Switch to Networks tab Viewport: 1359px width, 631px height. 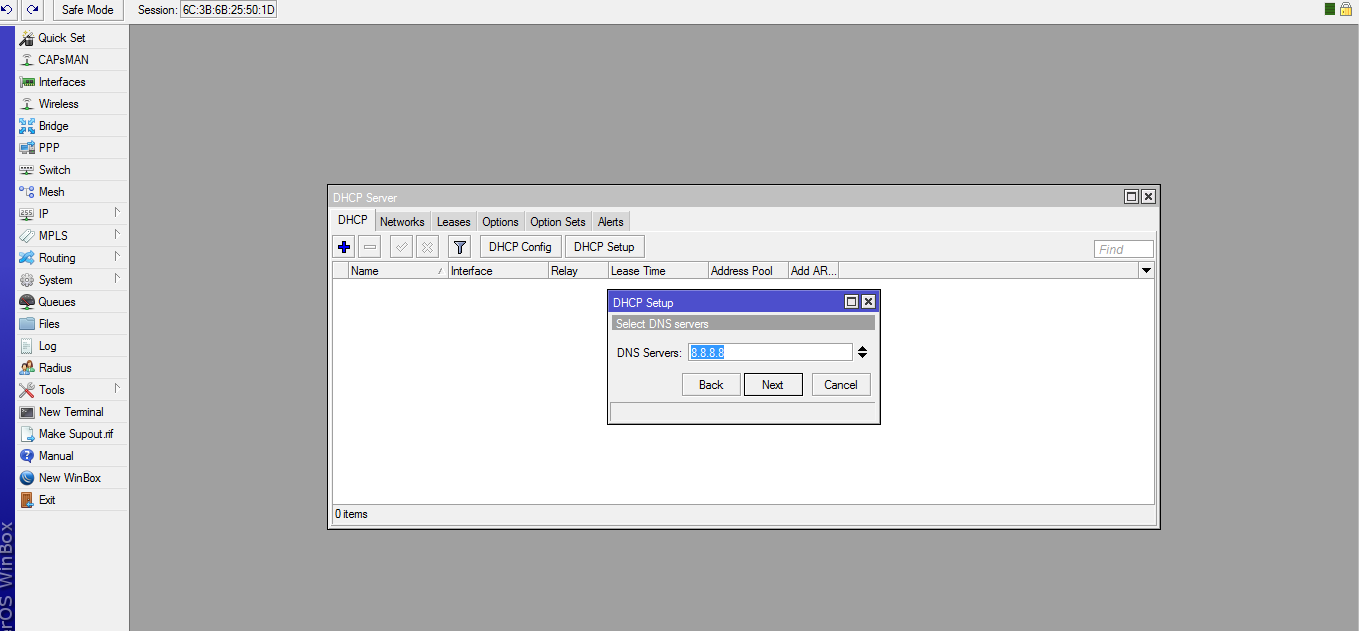[402, 222]
